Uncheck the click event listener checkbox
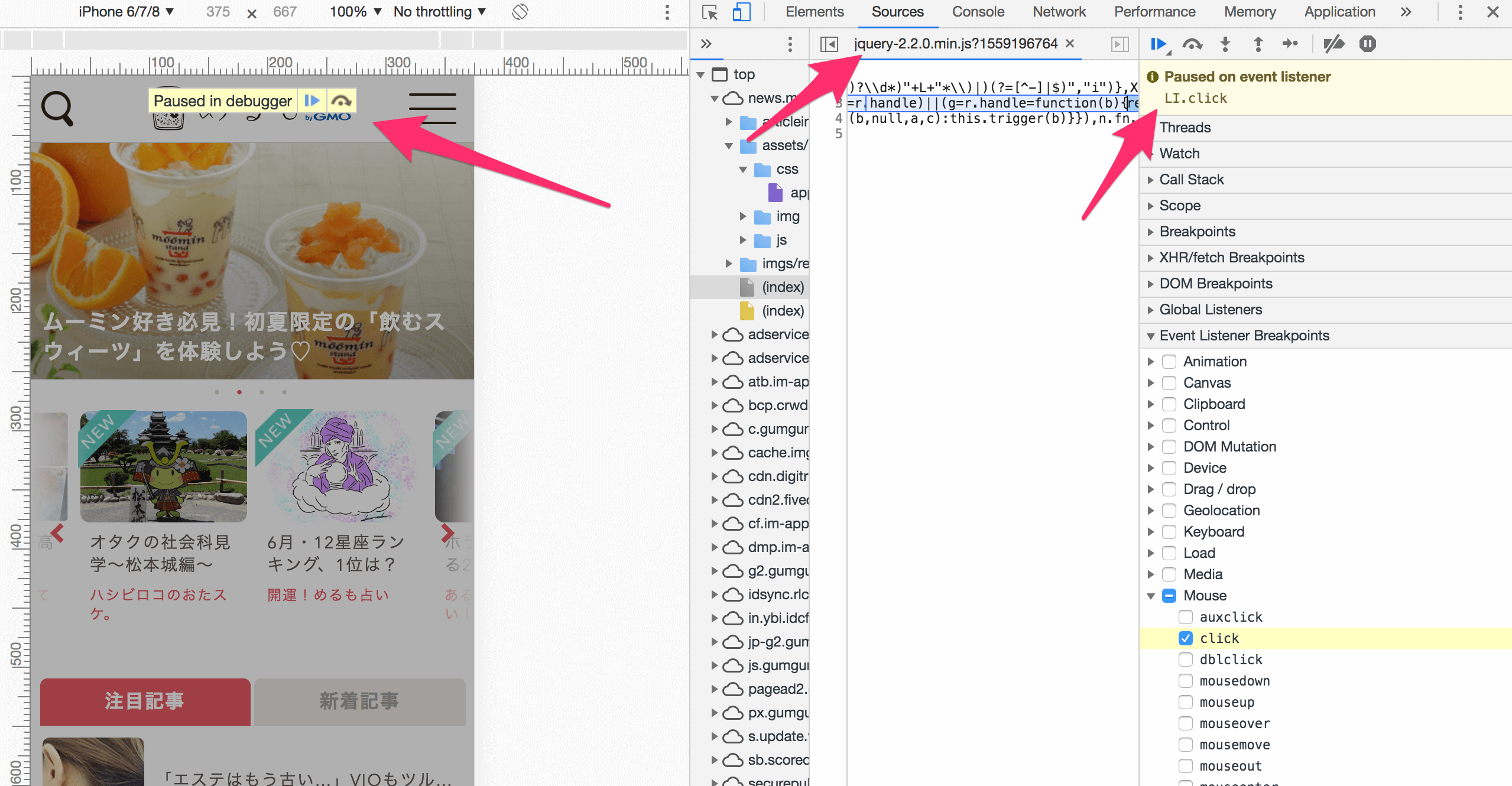 click(x=1185, y=638)
